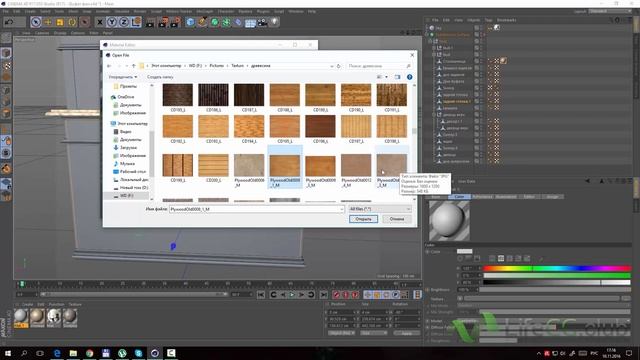
Task: Jump to start of animation
Action: point(261,294)
